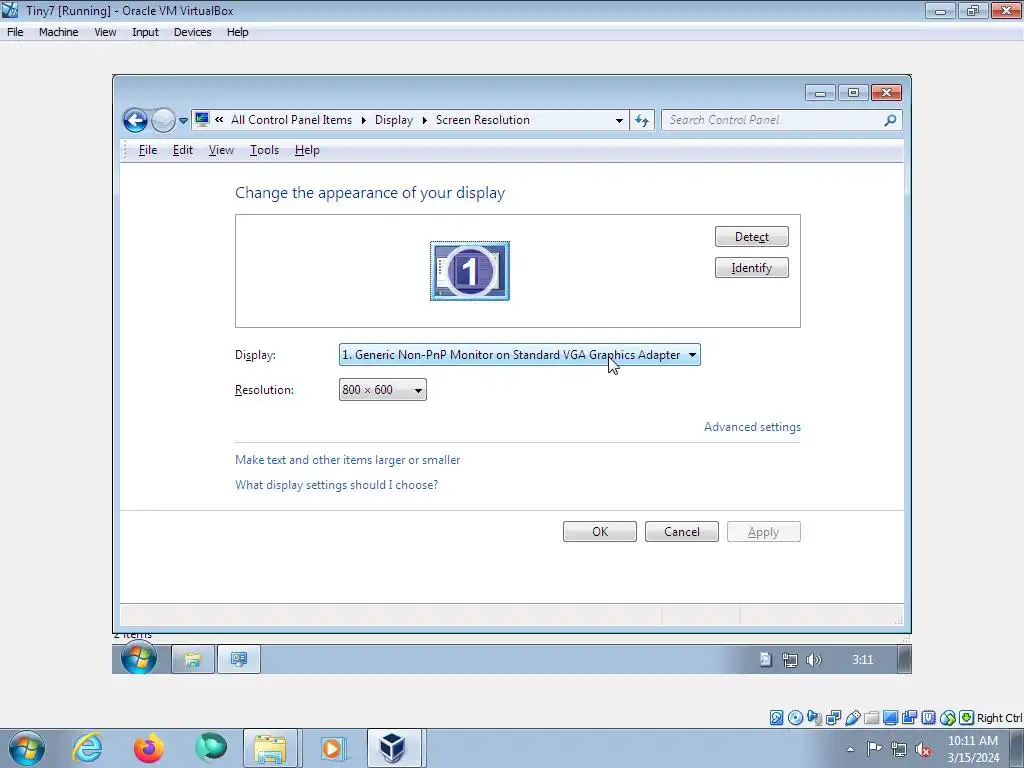
Task: Click the VirtualBox optical disc status icon
Action: click(x=795, y=718)
